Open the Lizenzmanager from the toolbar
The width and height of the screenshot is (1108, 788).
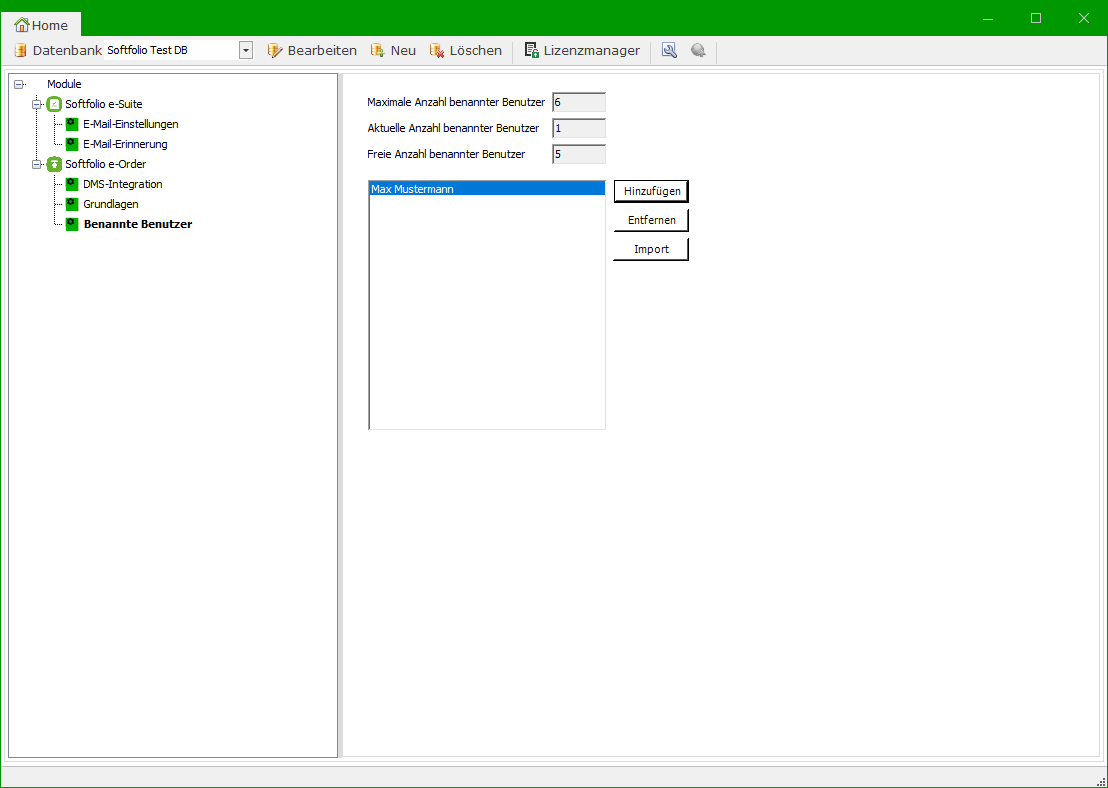(x=582, y=50)
